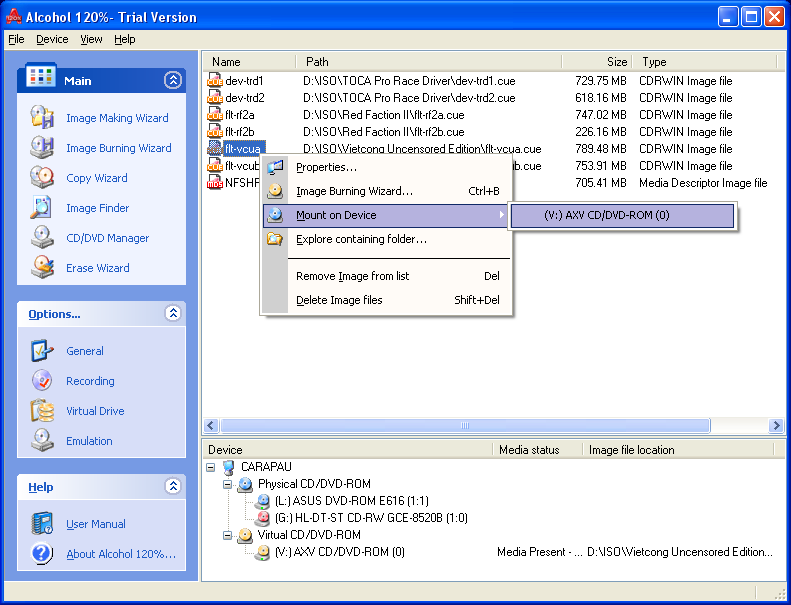The width and height of the screenshot is (791, 605).
Task: Collapse the CARAPAU computer tree node
Action: [210, 467]
